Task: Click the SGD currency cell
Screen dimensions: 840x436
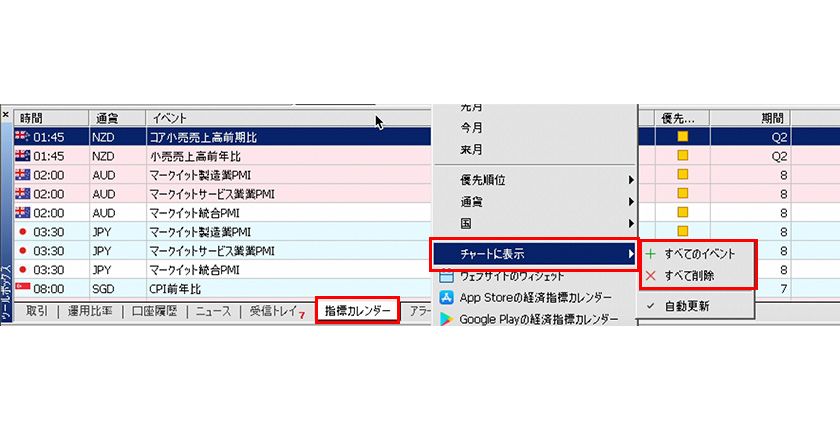Action: [x=103, y=289]
